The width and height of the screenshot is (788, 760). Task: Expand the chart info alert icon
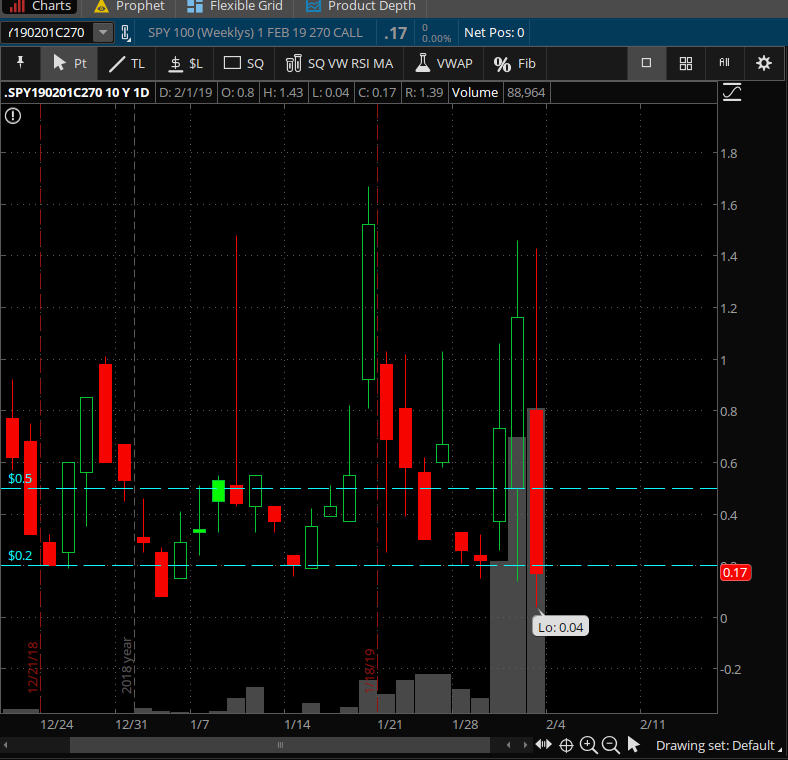click(x=12, y=116)
